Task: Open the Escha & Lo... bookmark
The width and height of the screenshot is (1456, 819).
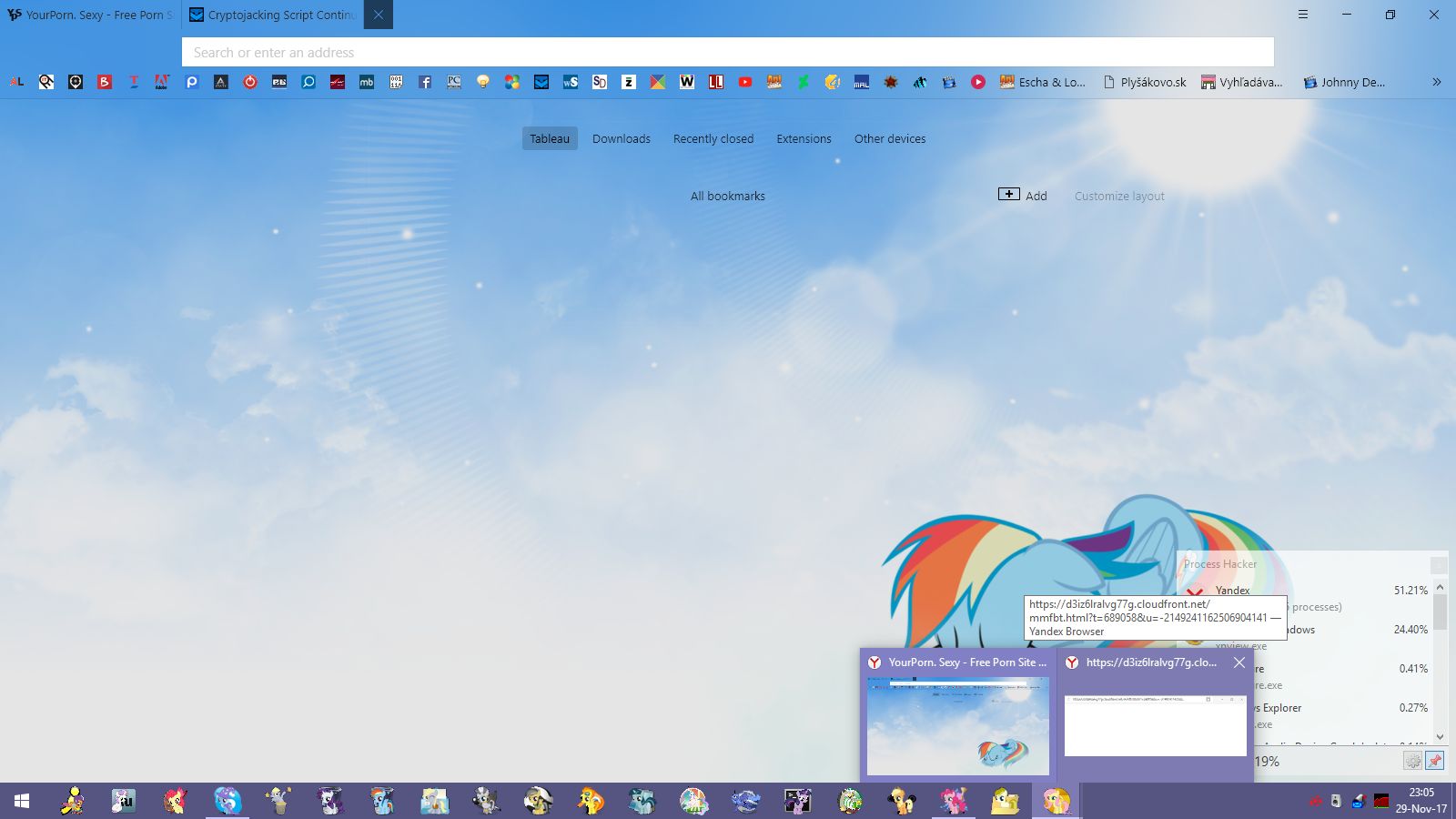Action: 1043,82
